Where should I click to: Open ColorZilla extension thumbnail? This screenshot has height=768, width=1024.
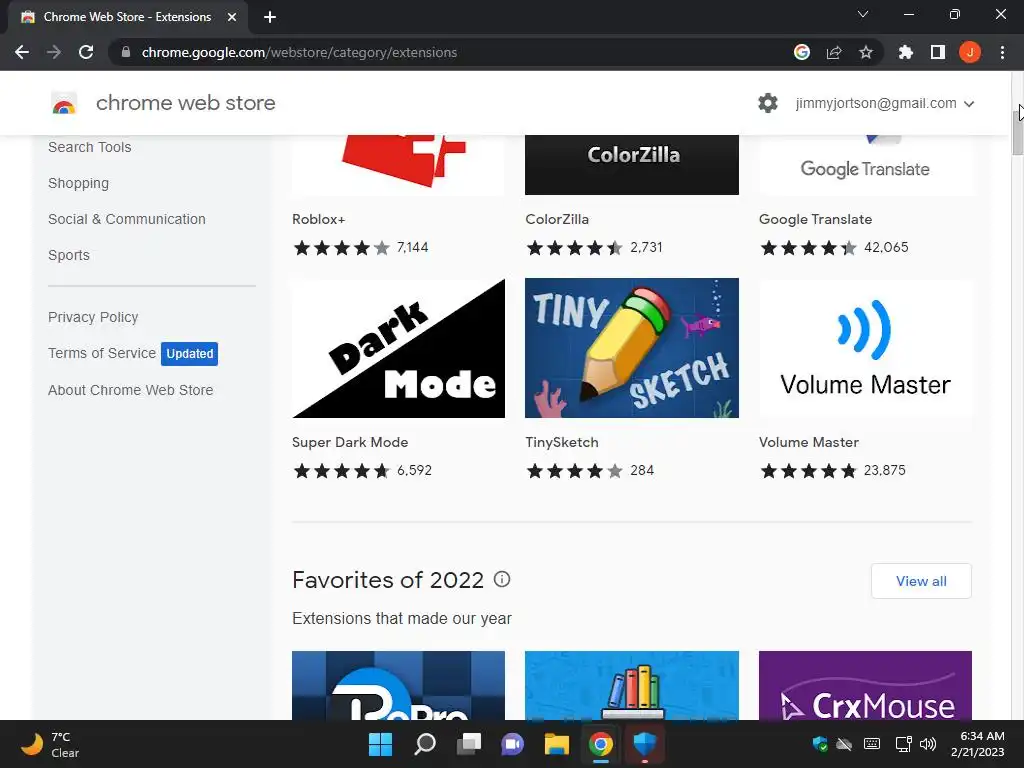632,165
